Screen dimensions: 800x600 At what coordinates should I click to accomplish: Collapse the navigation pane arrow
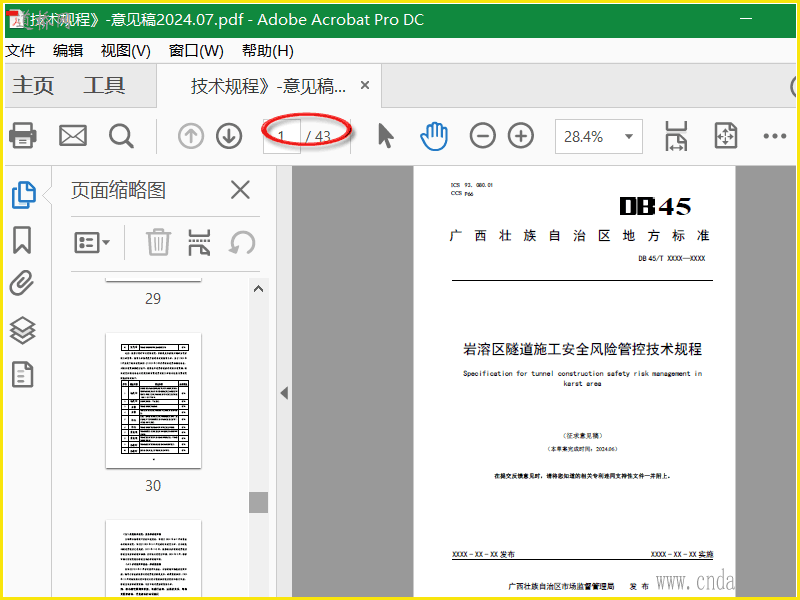coord(284,393)
